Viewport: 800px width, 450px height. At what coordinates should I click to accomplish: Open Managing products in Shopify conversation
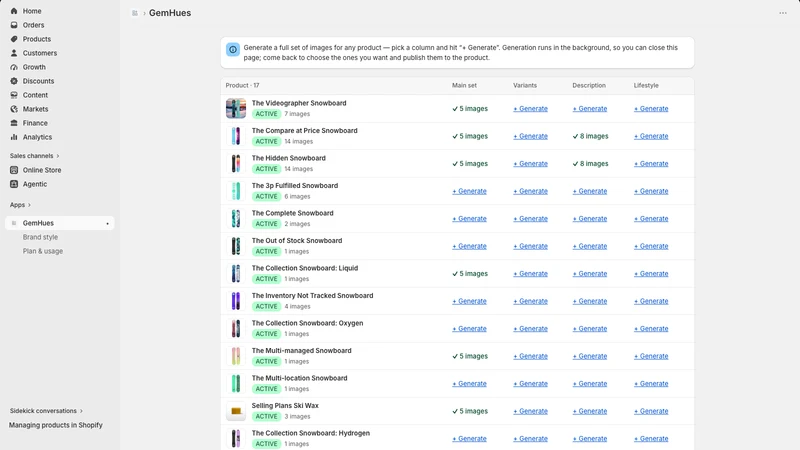point(56,425)
